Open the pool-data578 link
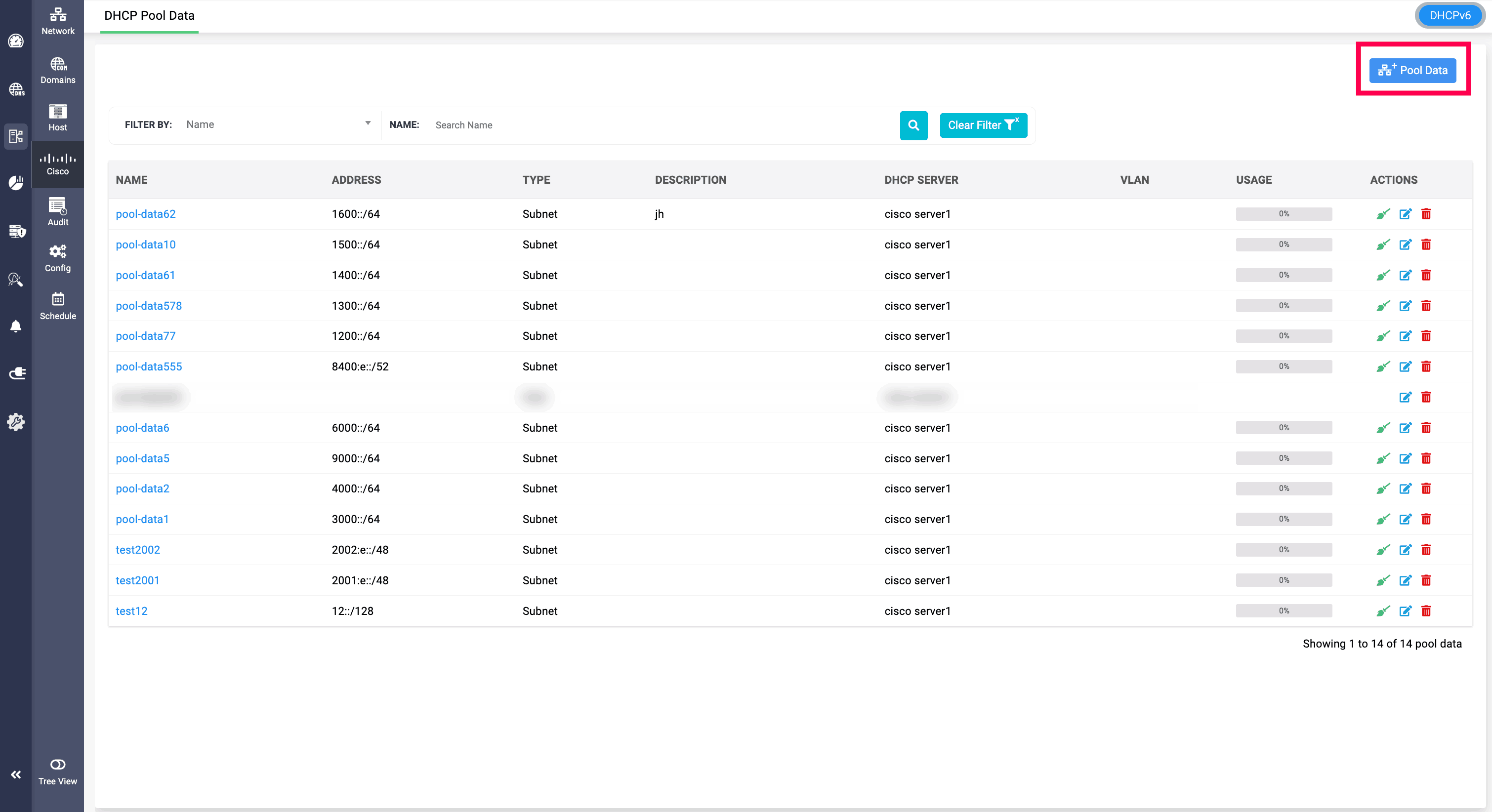 (x=149, y=306)
